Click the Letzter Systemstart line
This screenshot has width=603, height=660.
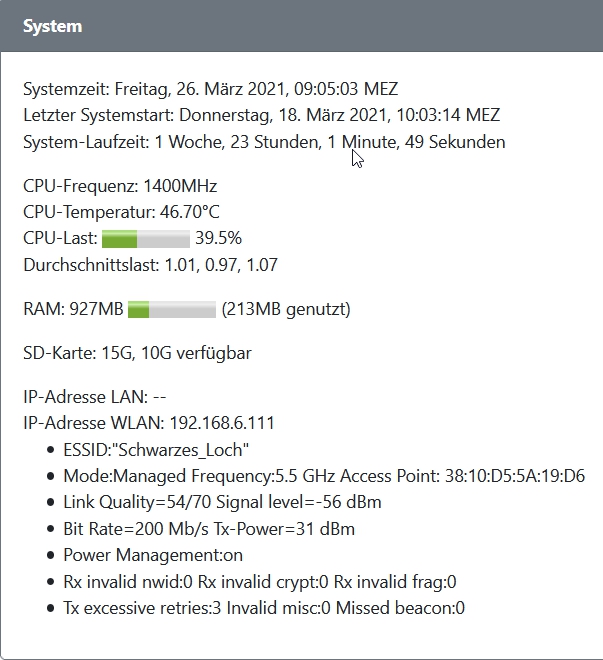tap(261, 116)
